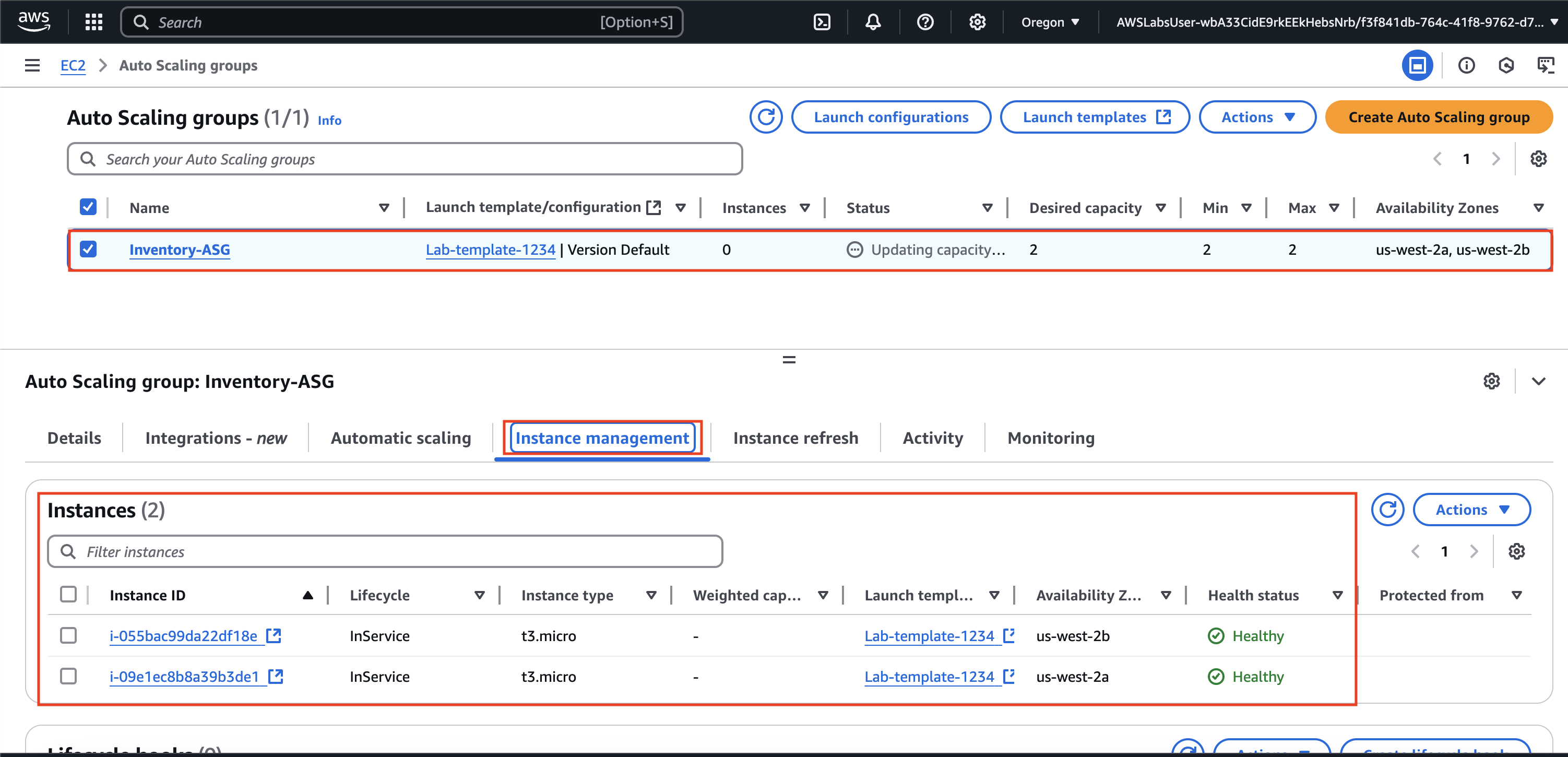The width and height of the screenshot is (1568, 757).
Task: Open Auto Scaling groups table preferences gear
Action: click(x=1538, y=159)
